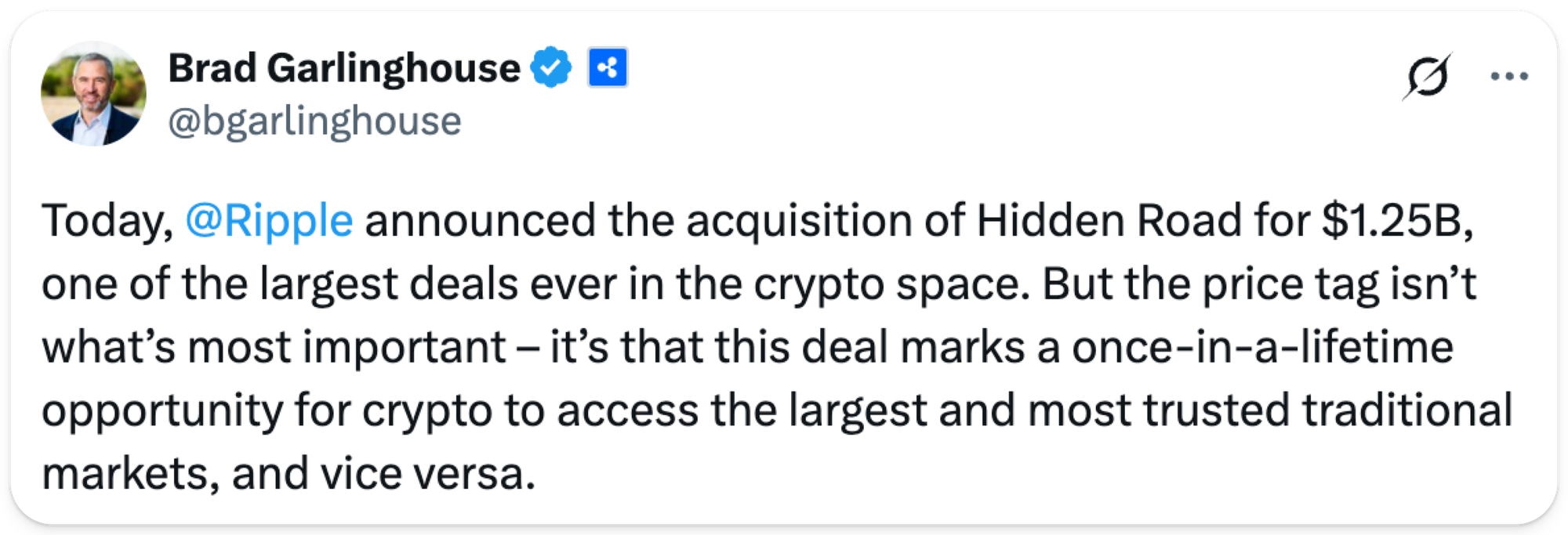Click Brad Garlinghouse's profile photo
The height and width of the screenshot is (535, 1568).
pos(93,93)
